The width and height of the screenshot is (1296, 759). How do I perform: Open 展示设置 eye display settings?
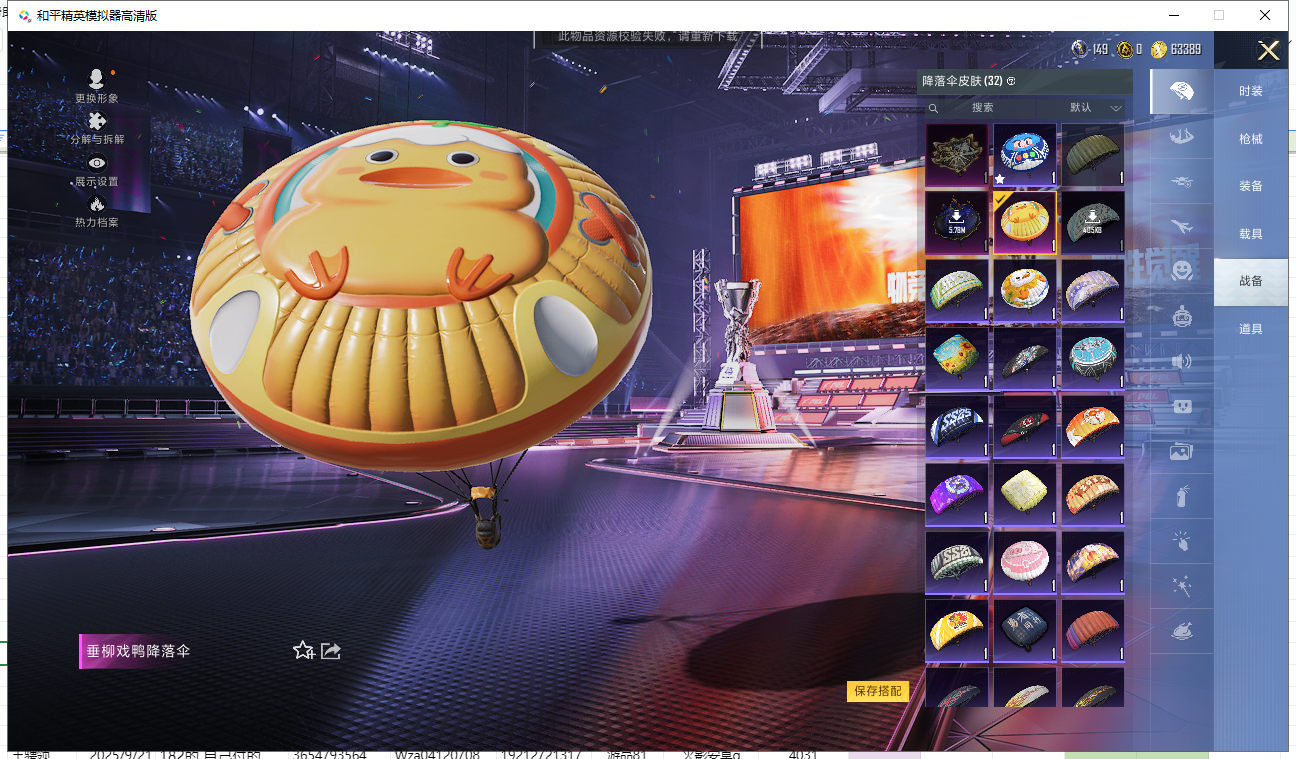click(x=97, y=164)
